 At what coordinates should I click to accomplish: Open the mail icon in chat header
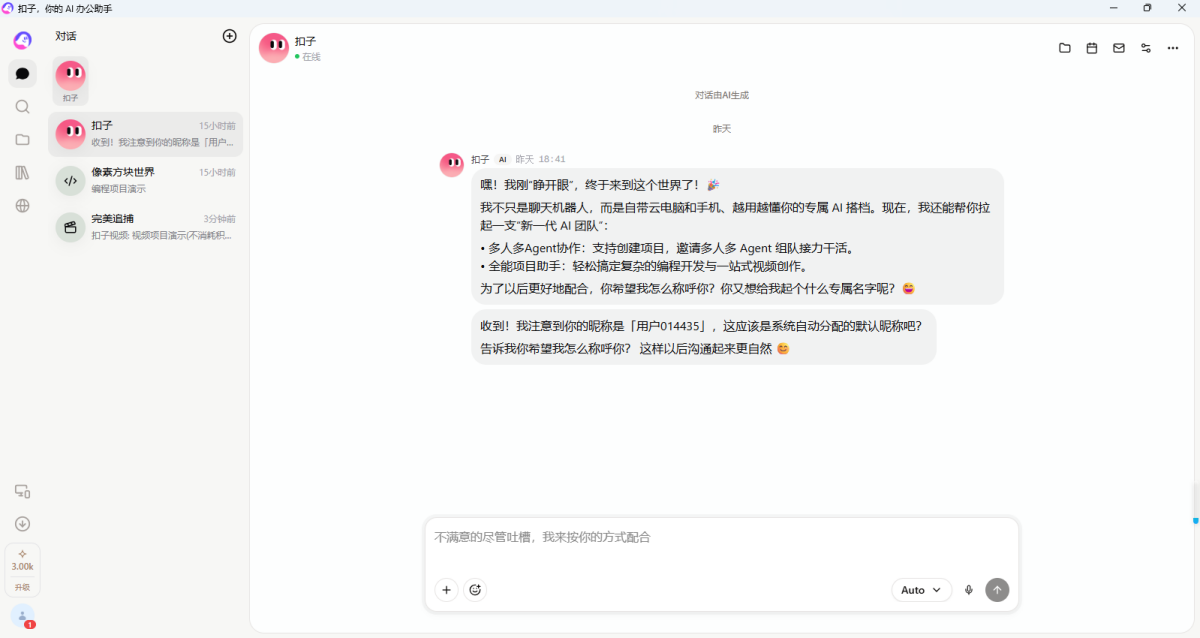1119,48
